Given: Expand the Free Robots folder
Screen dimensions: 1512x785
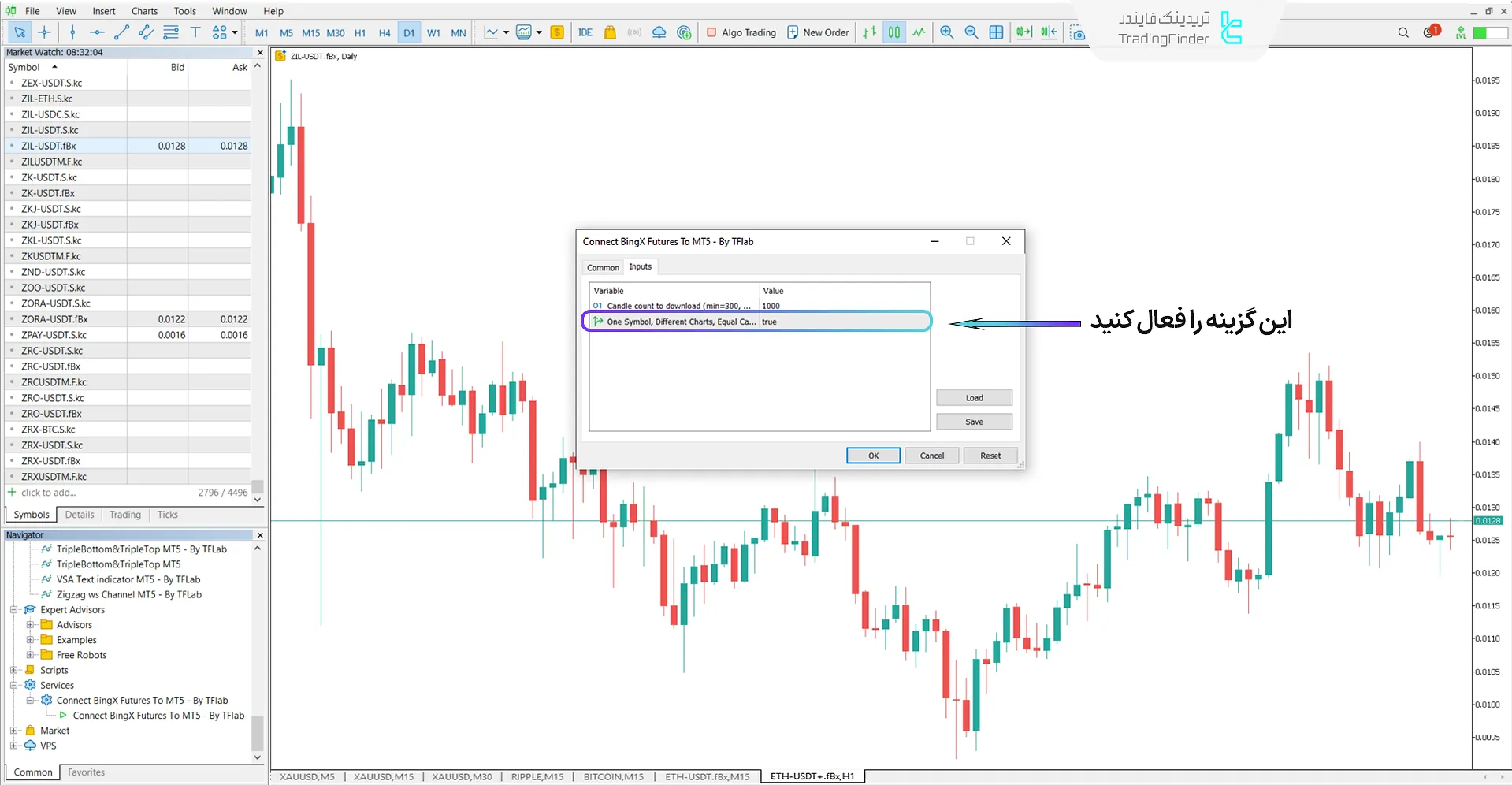Looking at the screenshot, I should 30,654.
